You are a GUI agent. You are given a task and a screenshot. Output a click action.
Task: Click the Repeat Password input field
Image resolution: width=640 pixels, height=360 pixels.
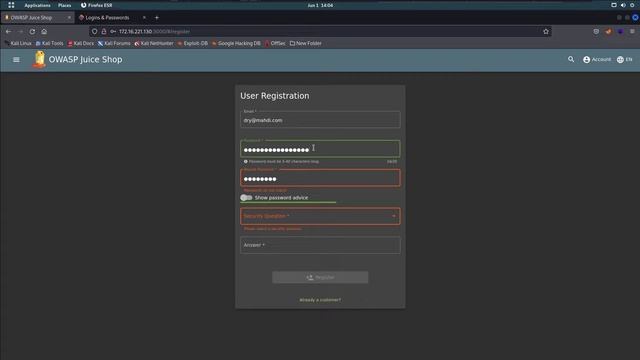click(x=320, y=178)
